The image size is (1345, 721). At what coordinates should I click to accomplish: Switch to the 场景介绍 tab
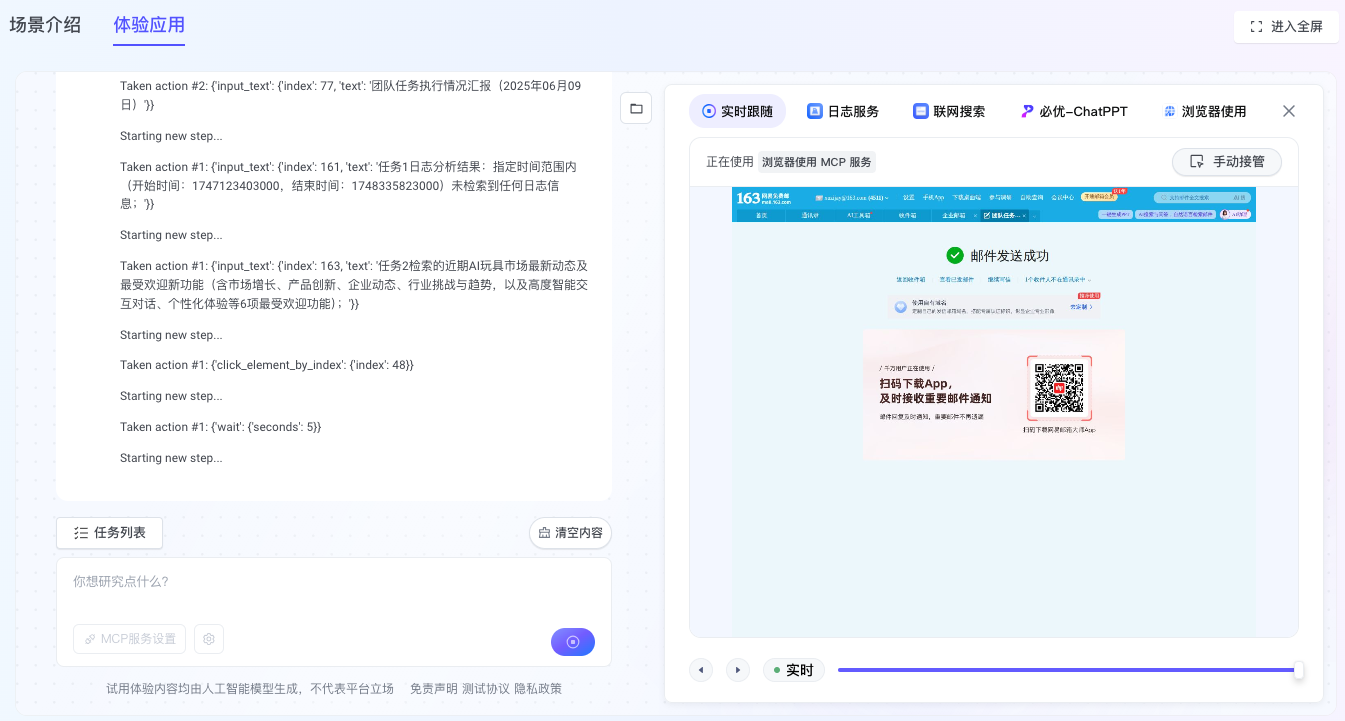click(45, 25)
